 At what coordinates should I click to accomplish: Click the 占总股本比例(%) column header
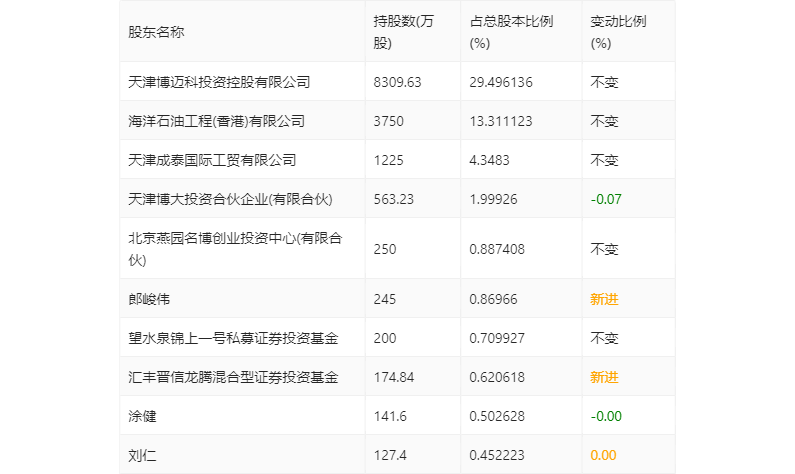511,32
